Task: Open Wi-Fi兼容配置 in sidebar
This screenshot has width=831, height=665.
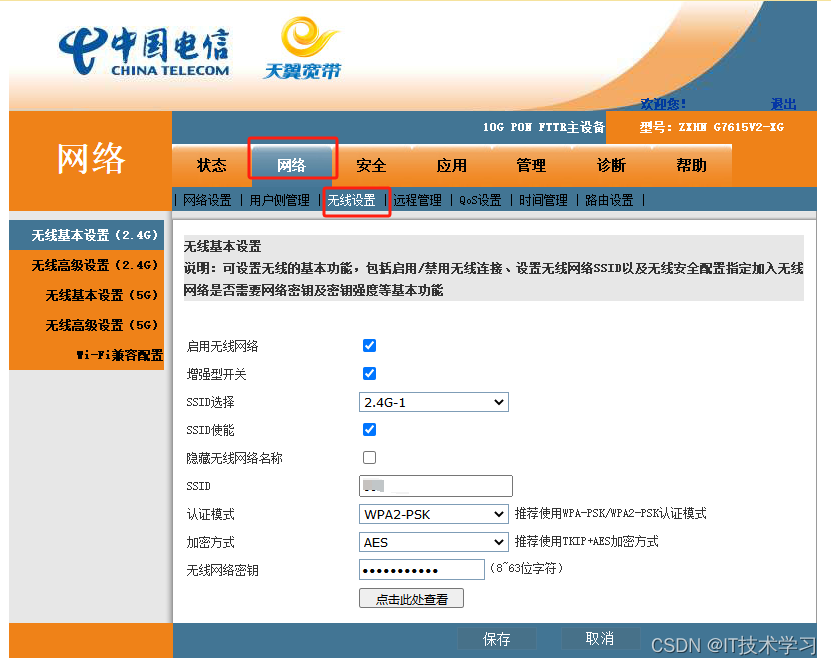Action: (x=119, y=355)
